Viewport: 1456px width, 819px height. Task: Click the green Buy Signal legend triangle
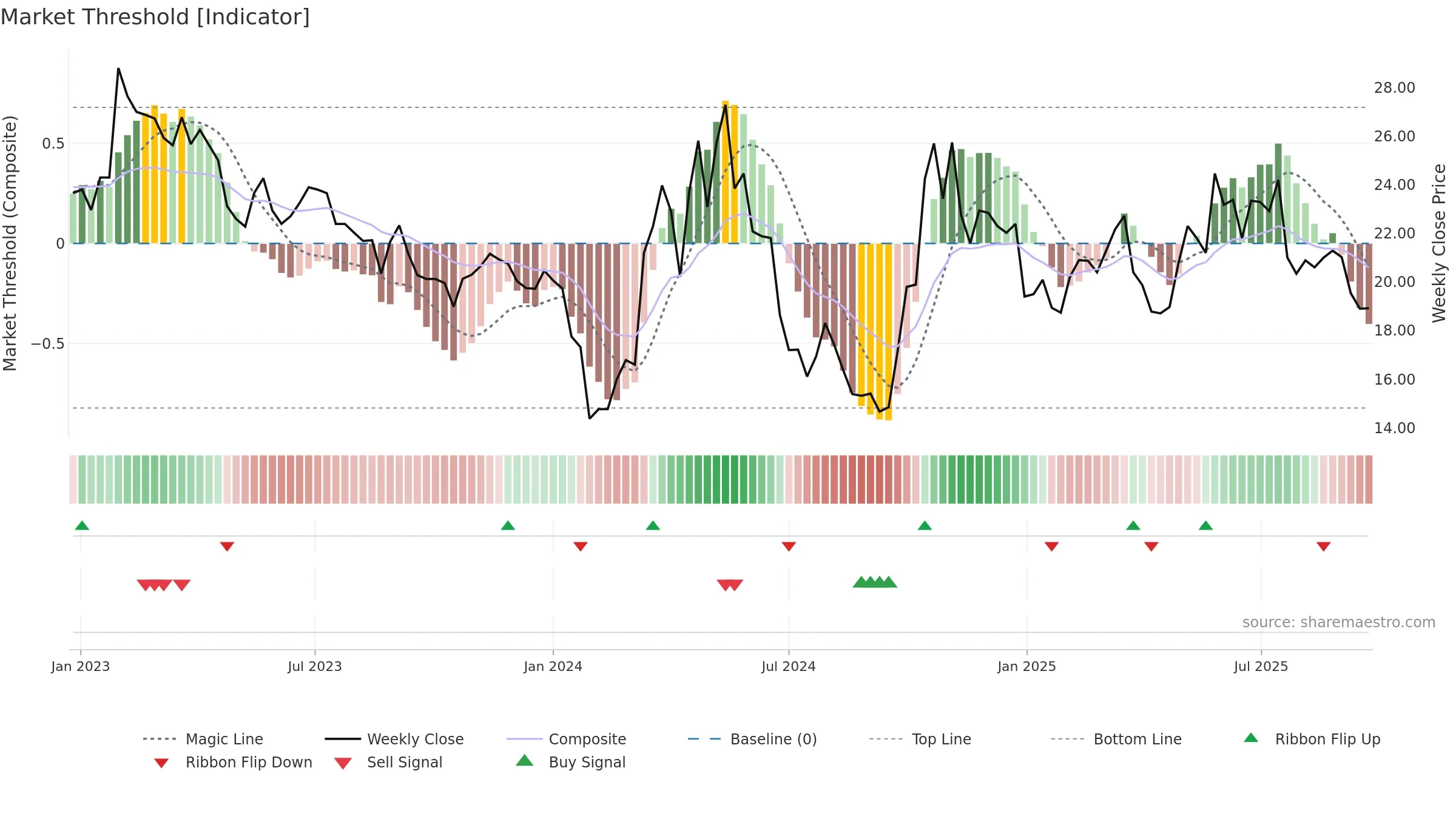pyautogui.click(x=525, y=760)
